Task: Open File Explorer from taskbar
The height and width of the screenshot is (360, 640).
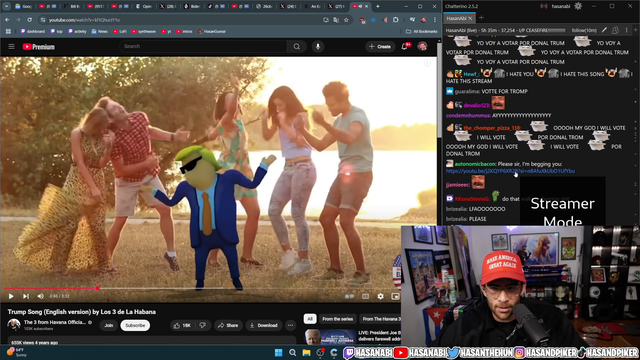Action: click(306, 353)
